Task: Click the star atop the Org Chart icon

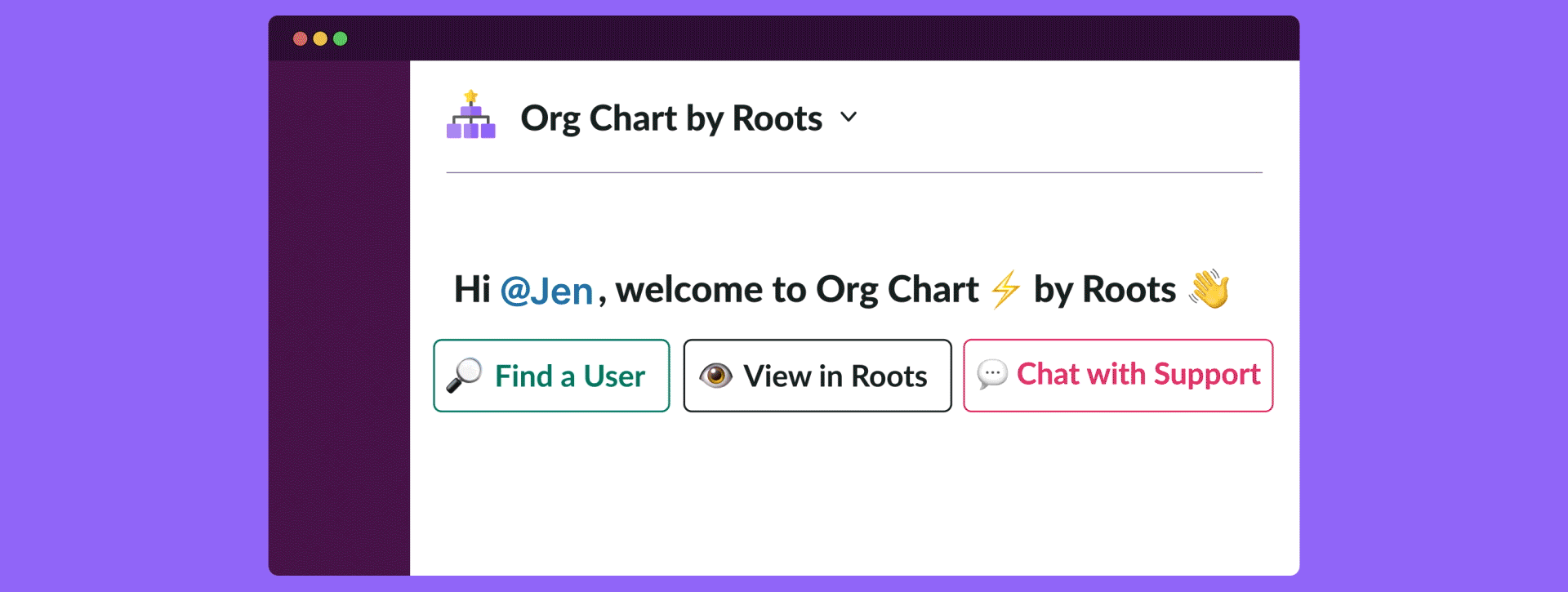Action: click(x=472, y=96)
